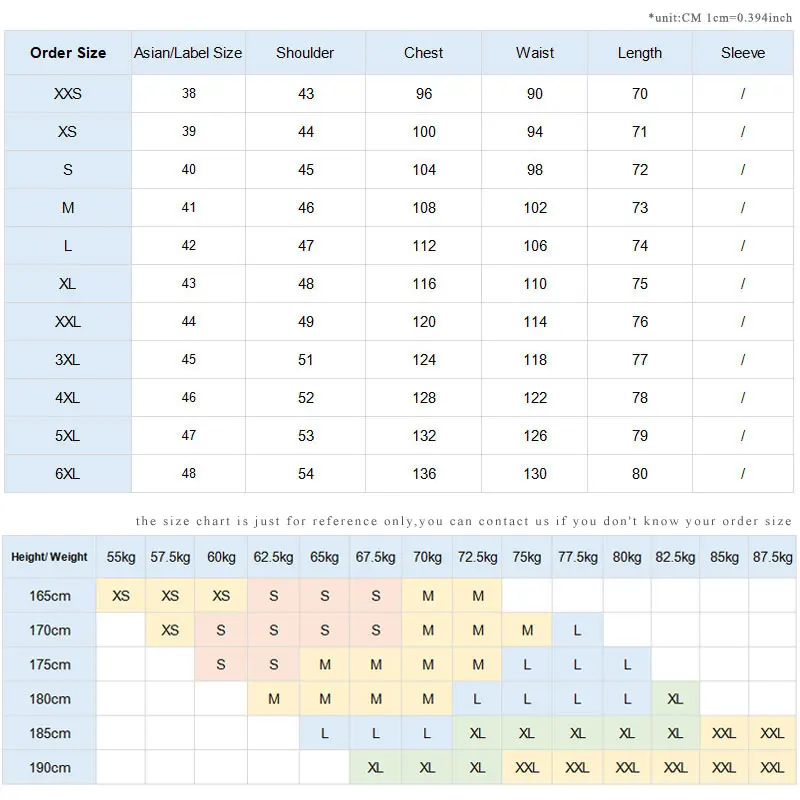This screenshot has height=800, width=800.
Task: Click the Sleeve column header
Action: (743, 53)
